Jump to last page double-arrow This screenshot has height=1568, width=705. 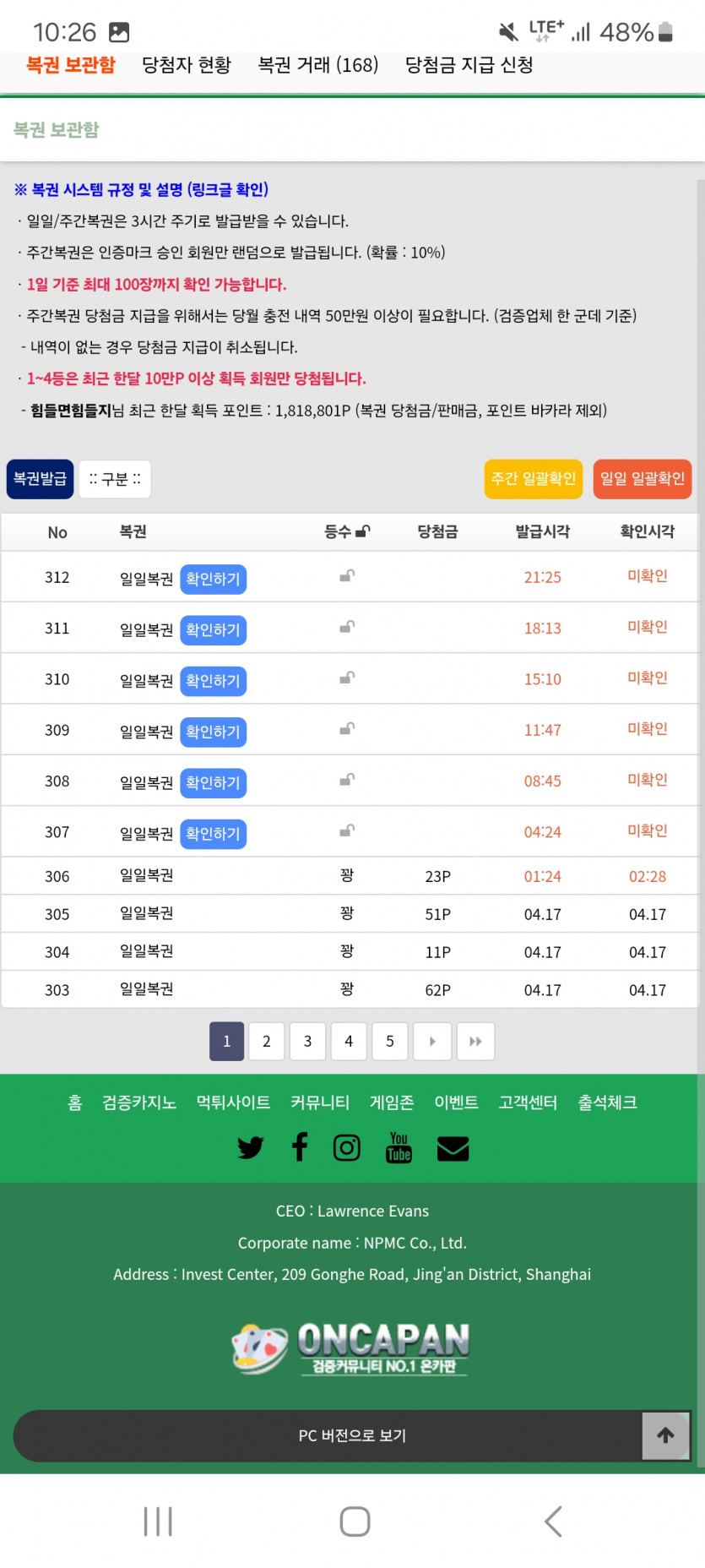475,1041
